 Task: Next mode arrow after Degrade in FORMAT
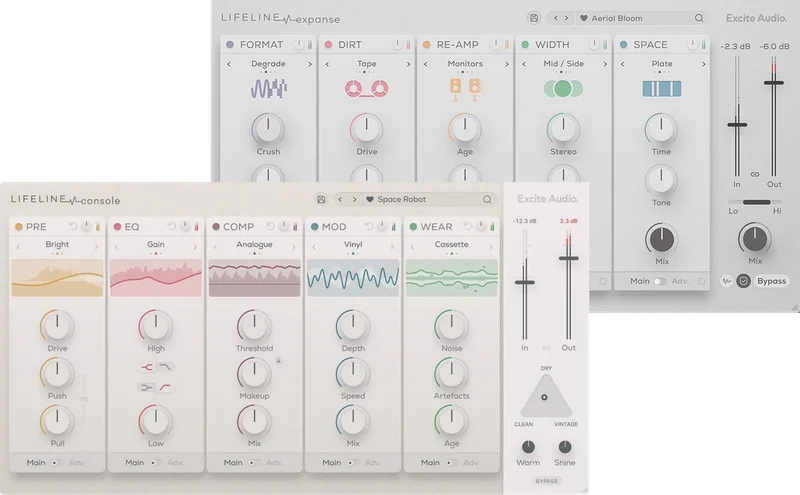310,64
